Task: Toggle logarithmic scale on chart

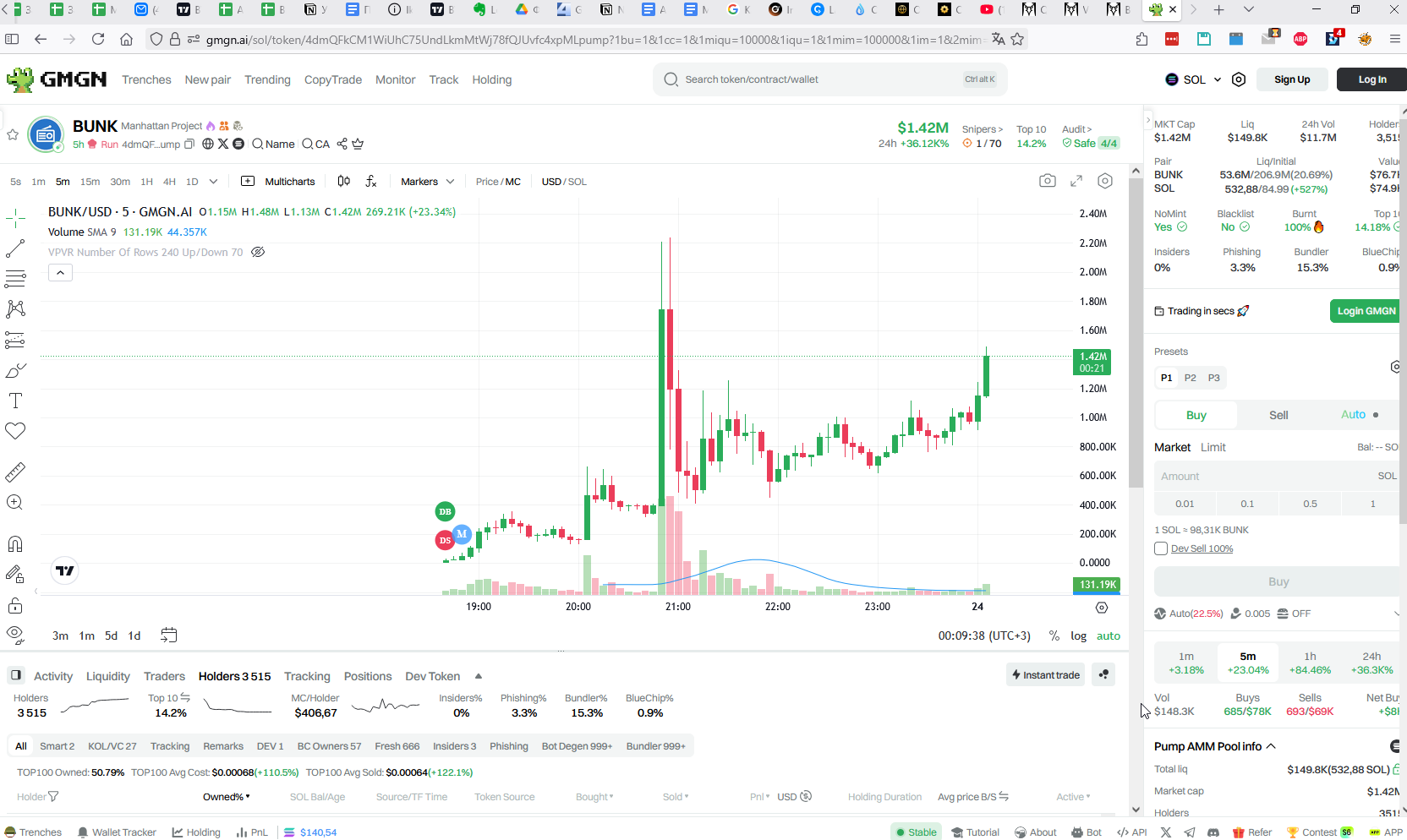Action: [x=1078, y=635]
